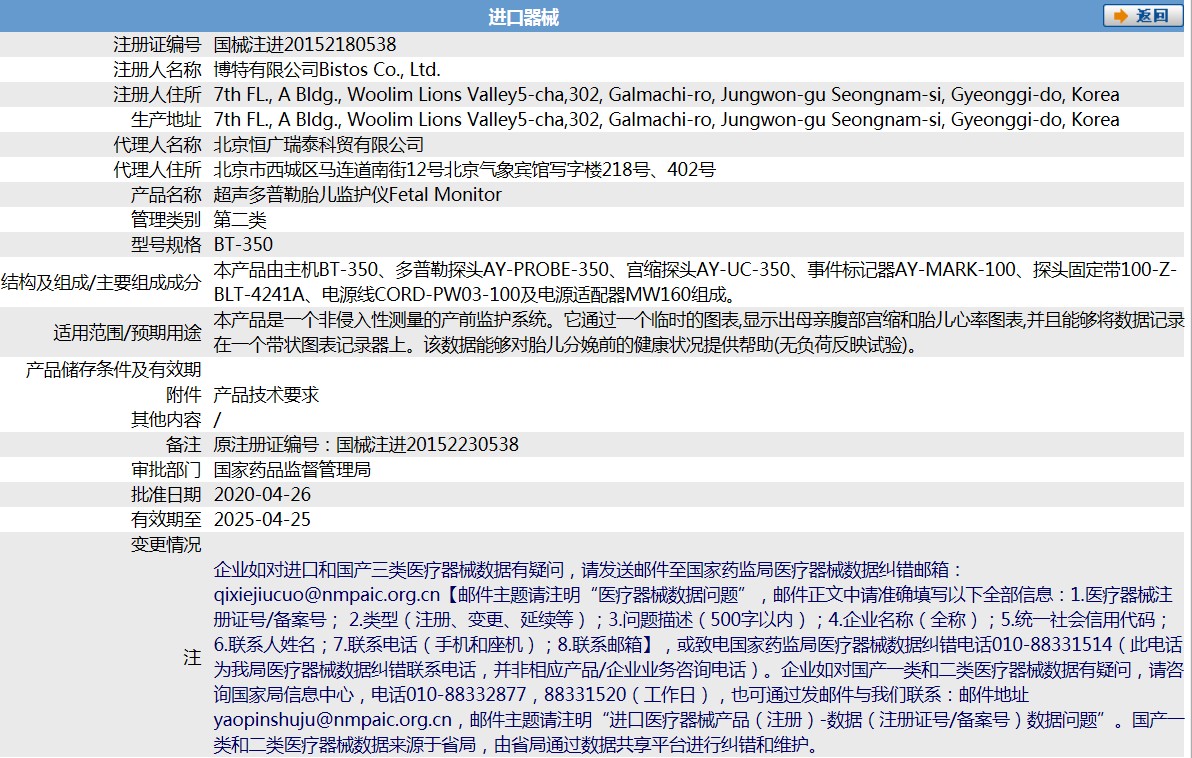Click the 产品名称 label
Viewport: 1192px width, 758px height.
(166, 195)
